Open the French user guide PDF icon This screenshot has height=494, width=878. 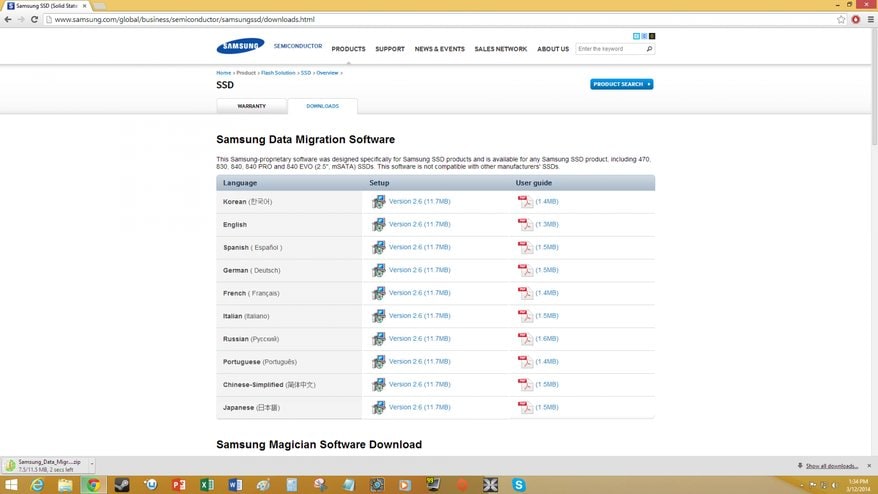point(525,293)
